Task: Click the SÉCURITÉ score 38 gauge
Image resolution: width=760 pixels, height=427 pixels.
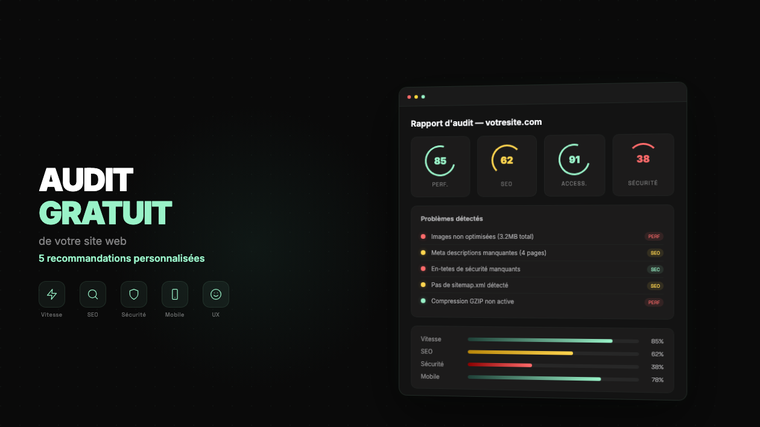Action: click(x=643, y=165)
